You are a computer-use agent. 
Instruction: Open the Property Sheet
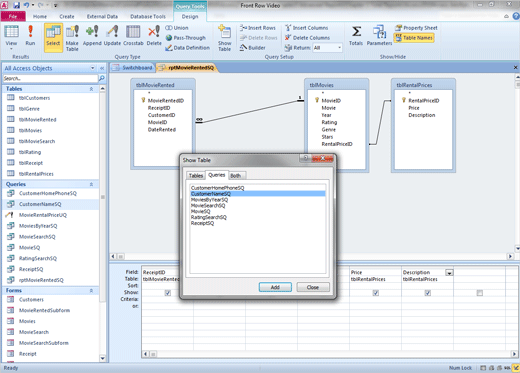416,28
